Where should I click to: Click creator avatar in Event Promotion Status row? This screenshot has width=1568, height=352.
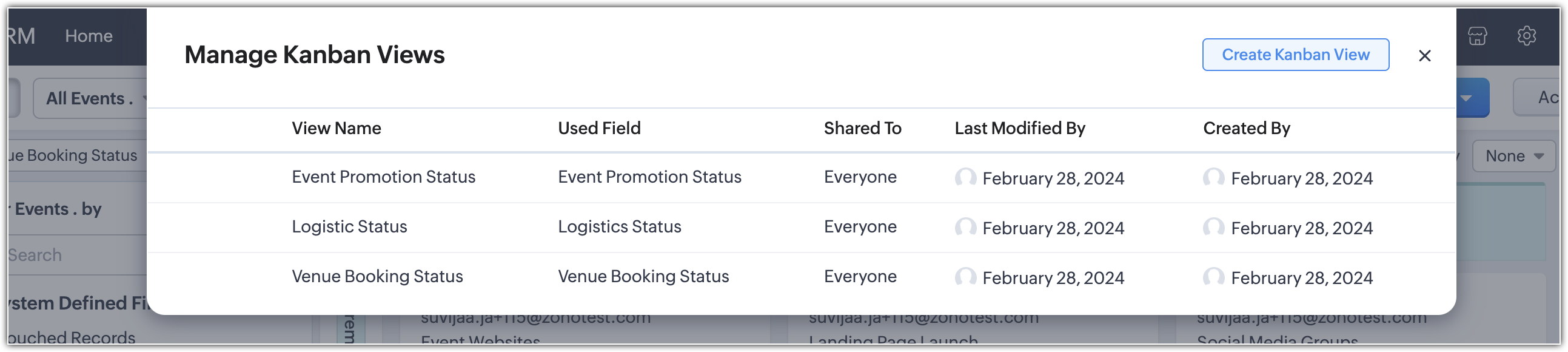pos(1214,178)
